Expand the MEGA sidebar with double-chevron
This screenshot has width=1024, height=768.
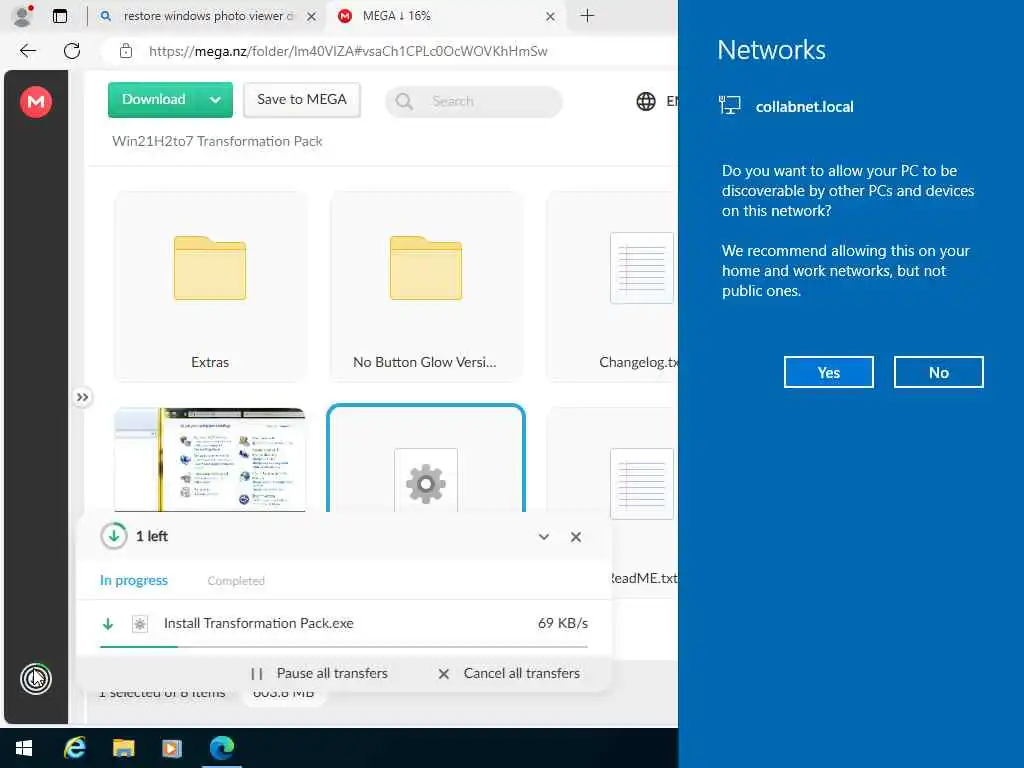pos(82,397)
